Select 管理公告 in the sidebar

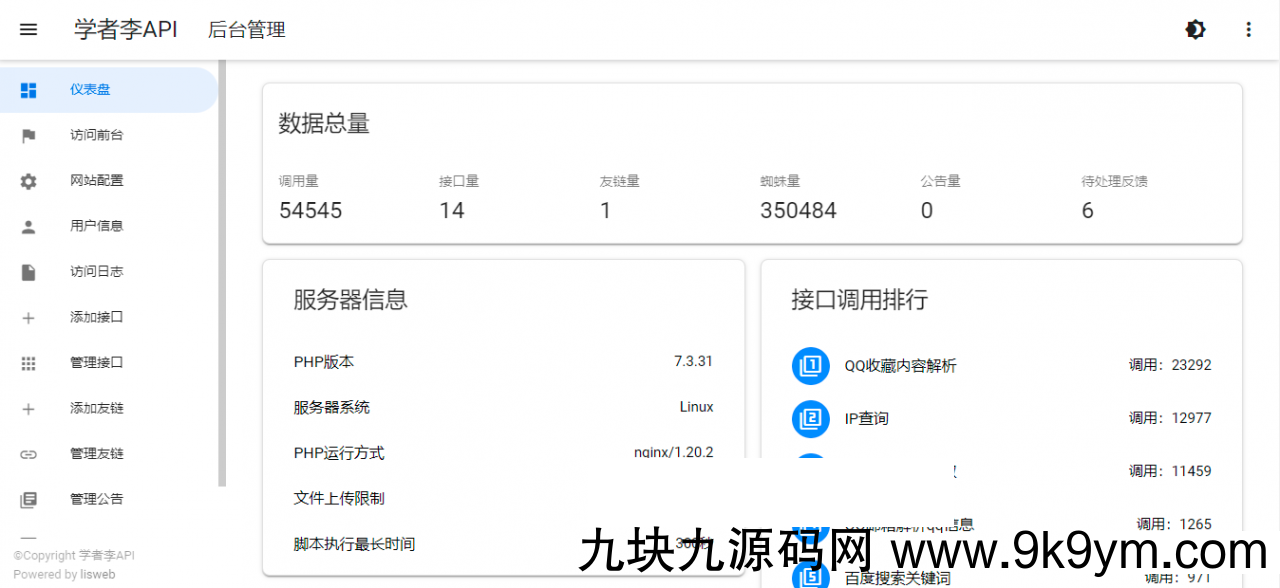click(x=97, y=499)
